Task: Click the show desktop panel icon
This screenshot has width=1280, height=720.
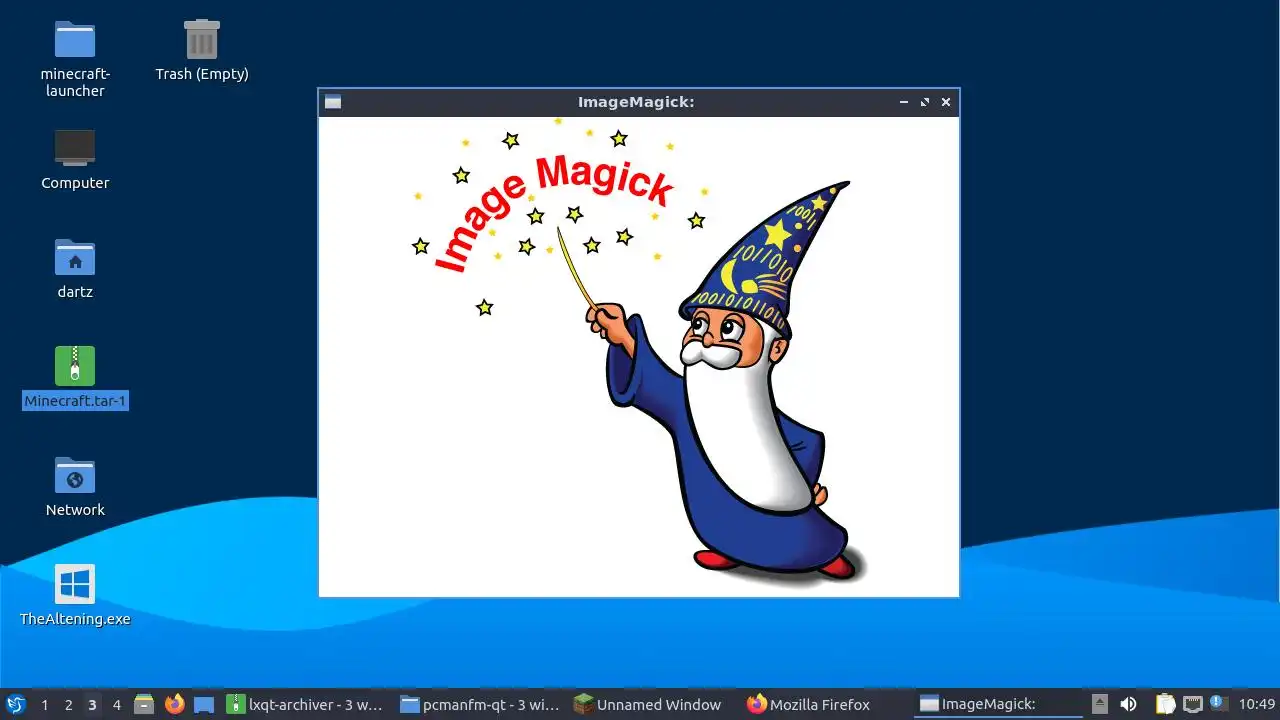Action: 204,704
